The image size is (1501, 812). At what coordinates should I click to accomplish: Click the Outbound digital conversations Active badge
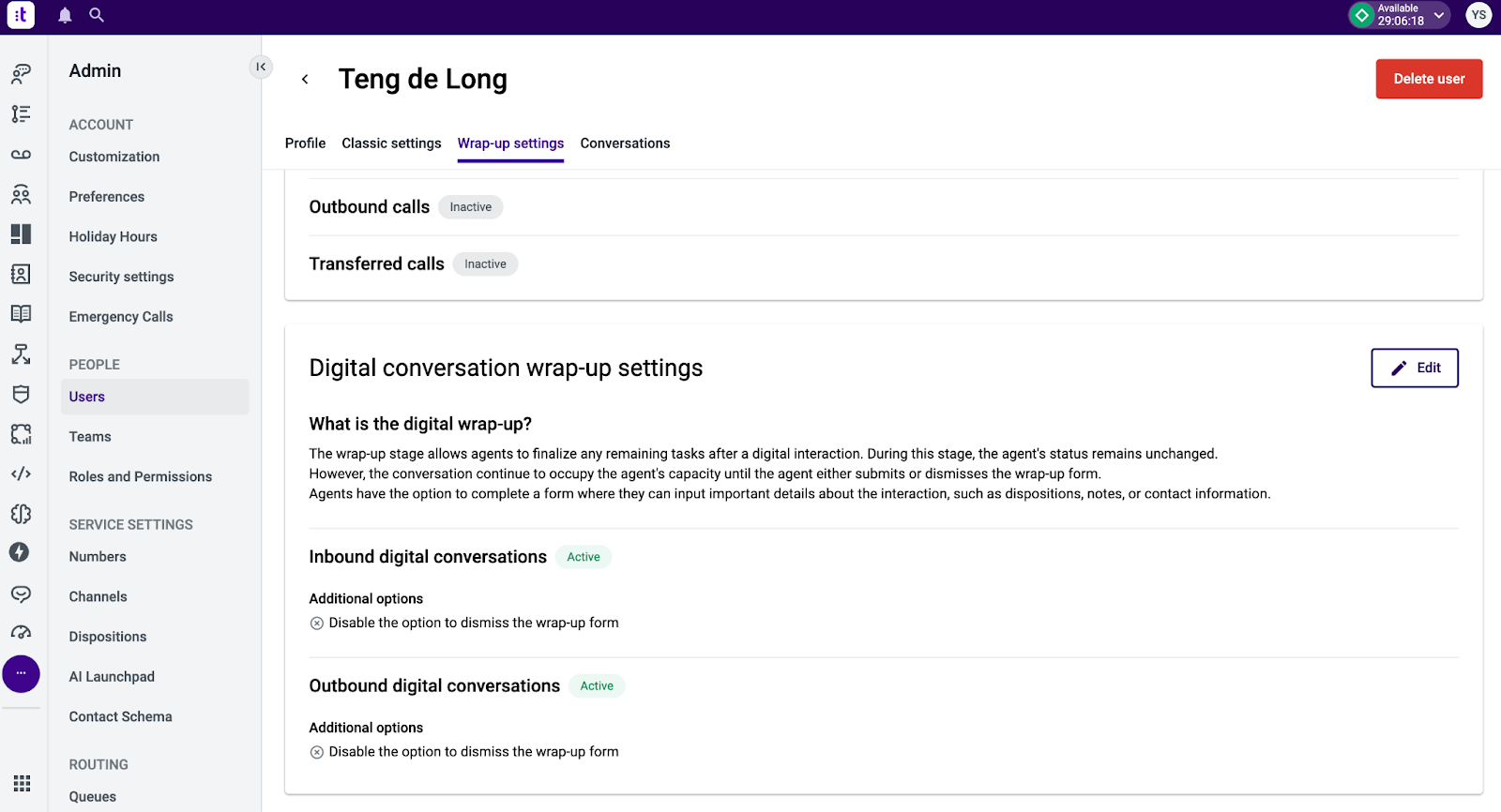[x=597, y=686]
